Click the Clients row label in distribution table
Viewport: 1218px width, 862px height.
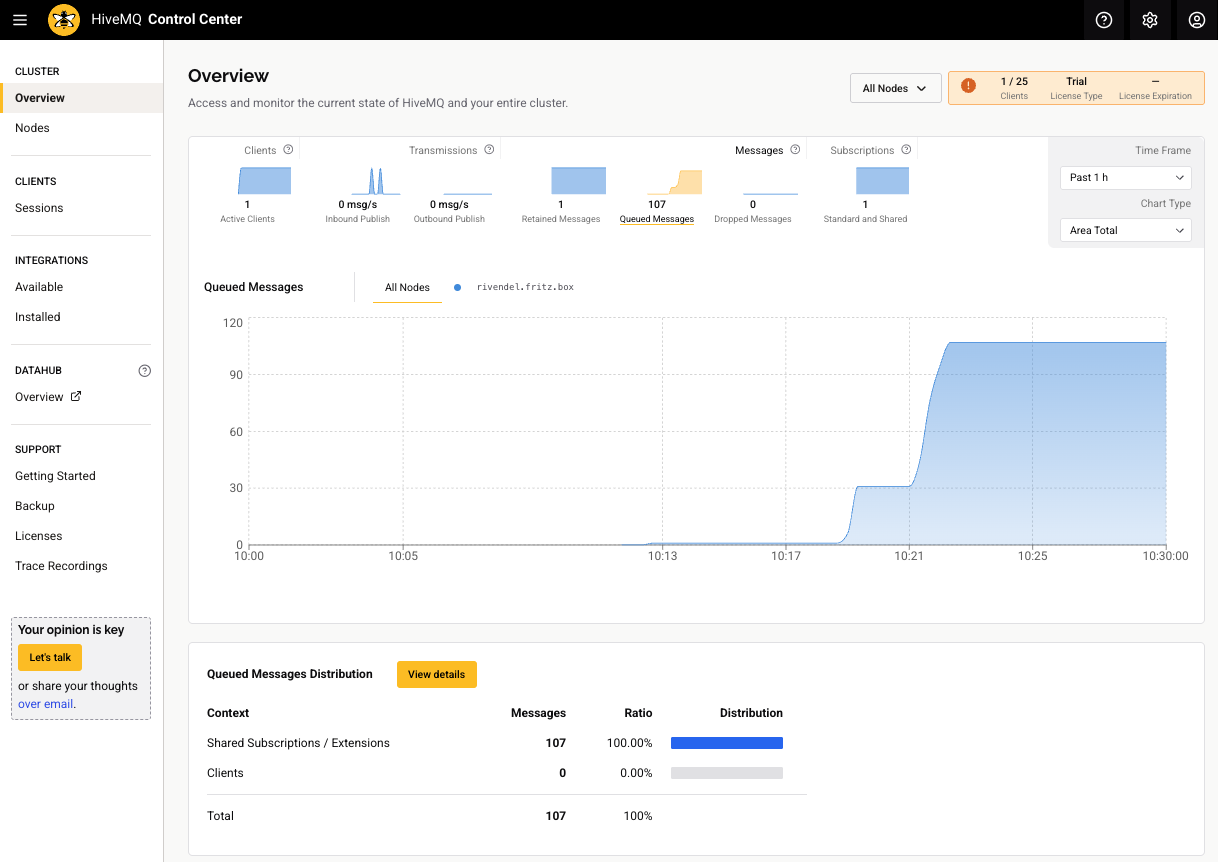pyautogui.click(x=225, y=773)
